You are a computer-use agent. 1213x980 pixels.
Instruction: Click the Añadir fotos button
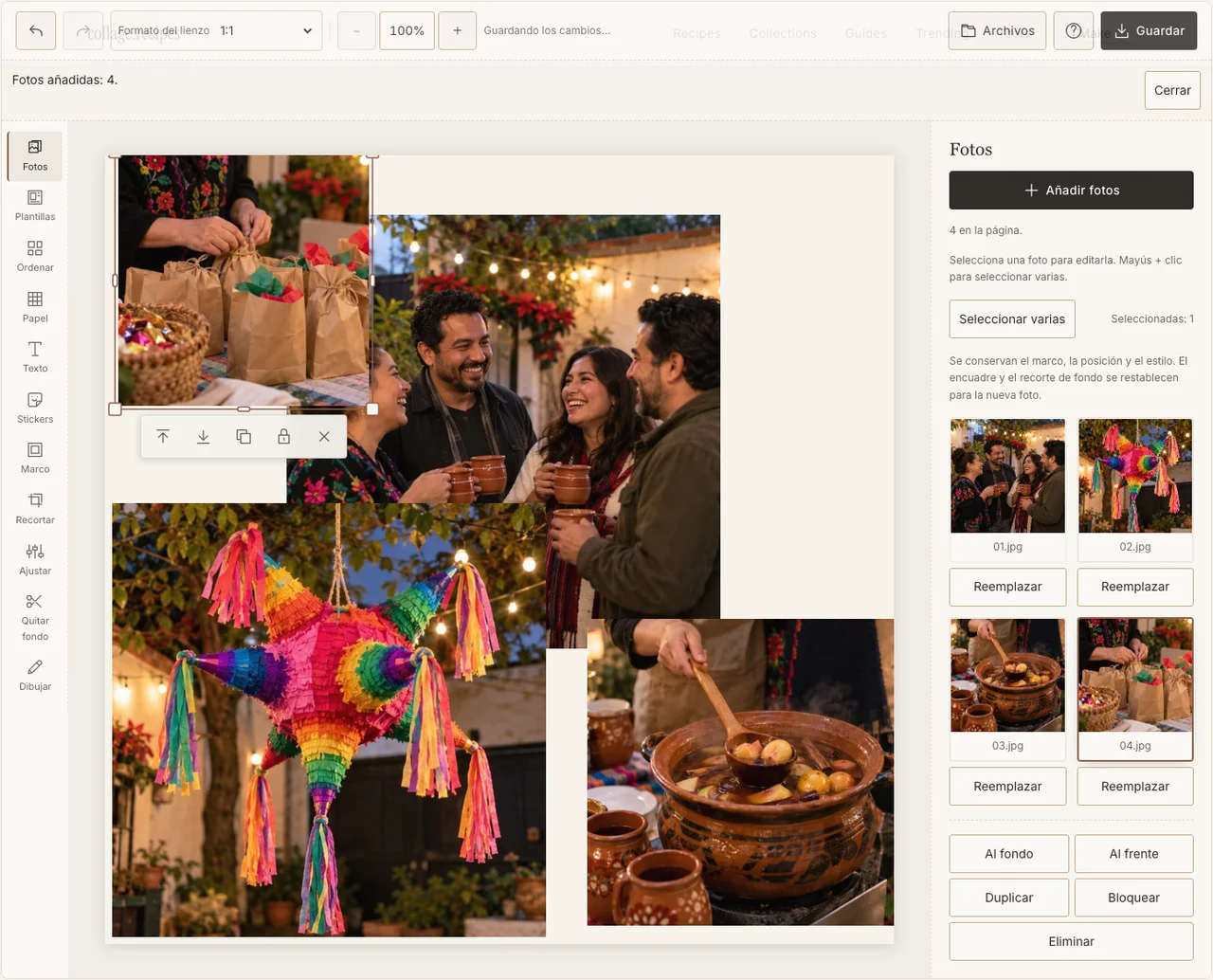click(x=1071, y=190)
